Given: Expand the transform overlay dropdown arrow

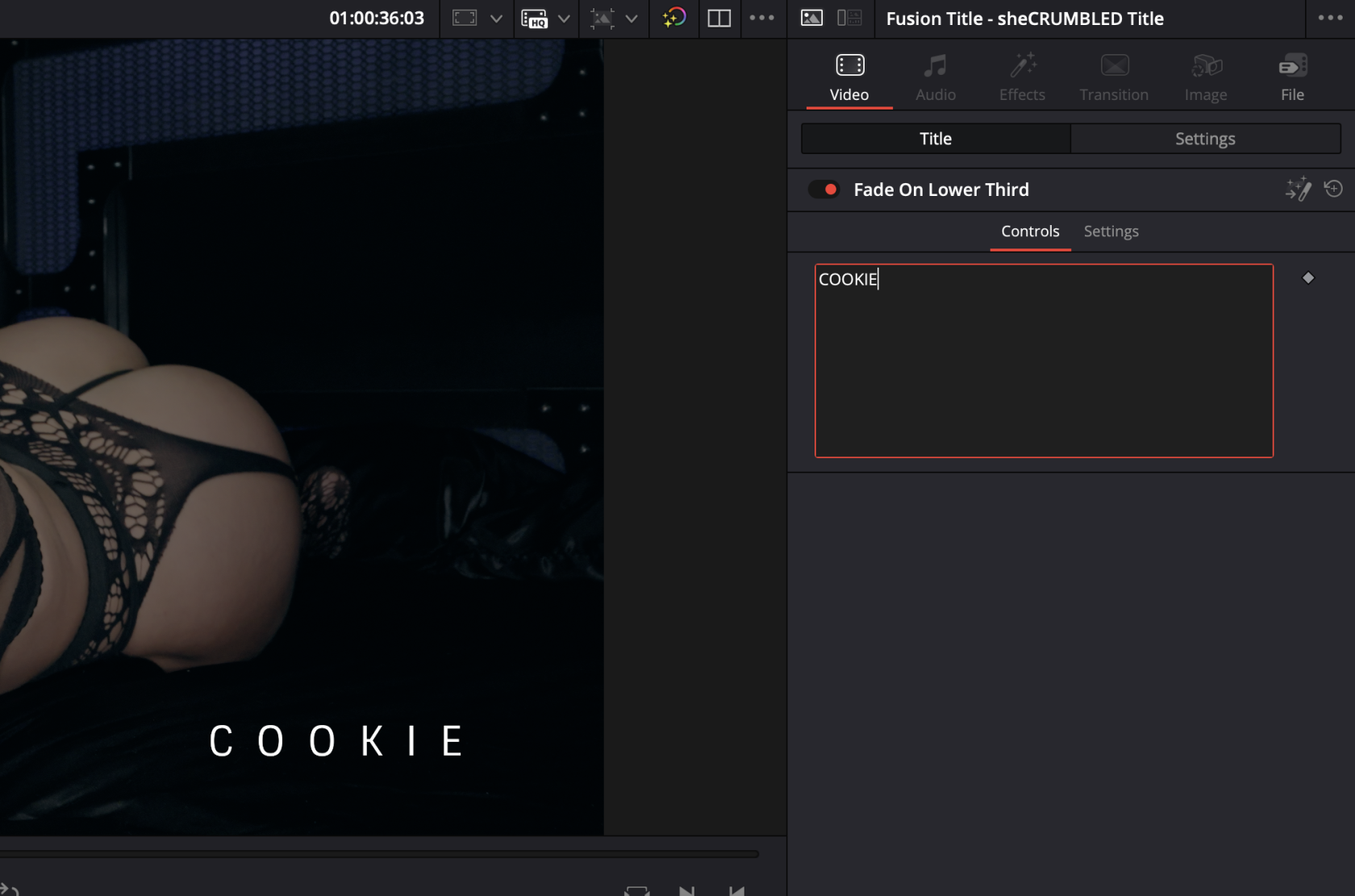Looking at the screenshot, I should tap(632, 18).
